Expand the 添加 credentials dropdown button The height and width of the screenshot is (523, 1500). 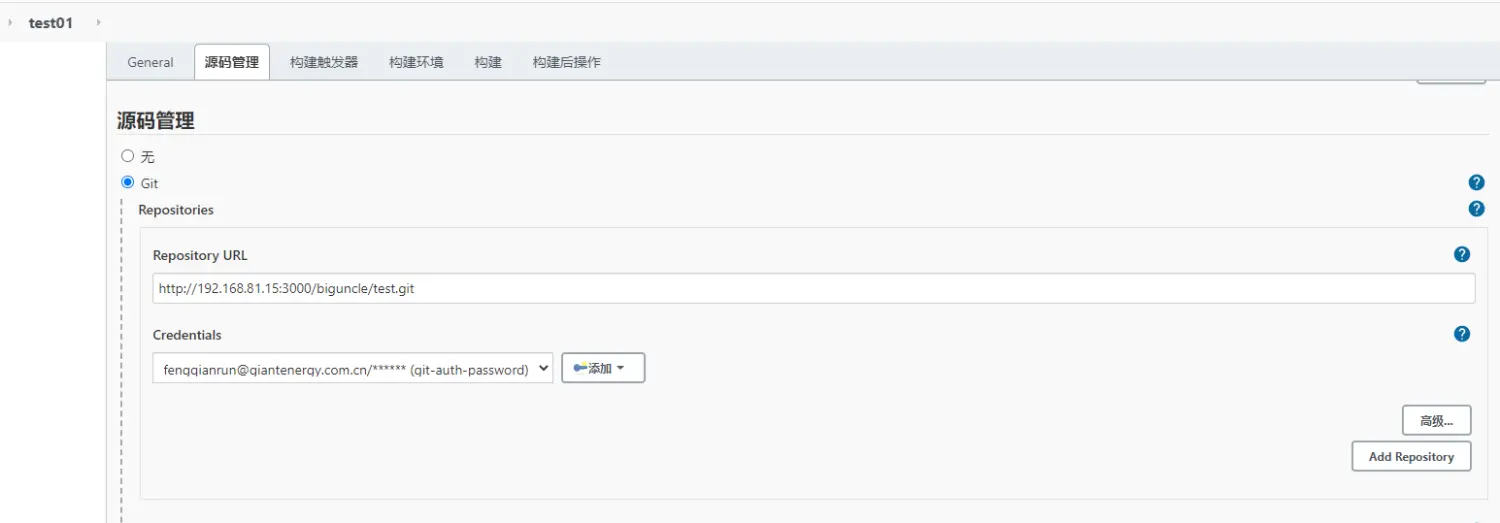click(603, 369)
